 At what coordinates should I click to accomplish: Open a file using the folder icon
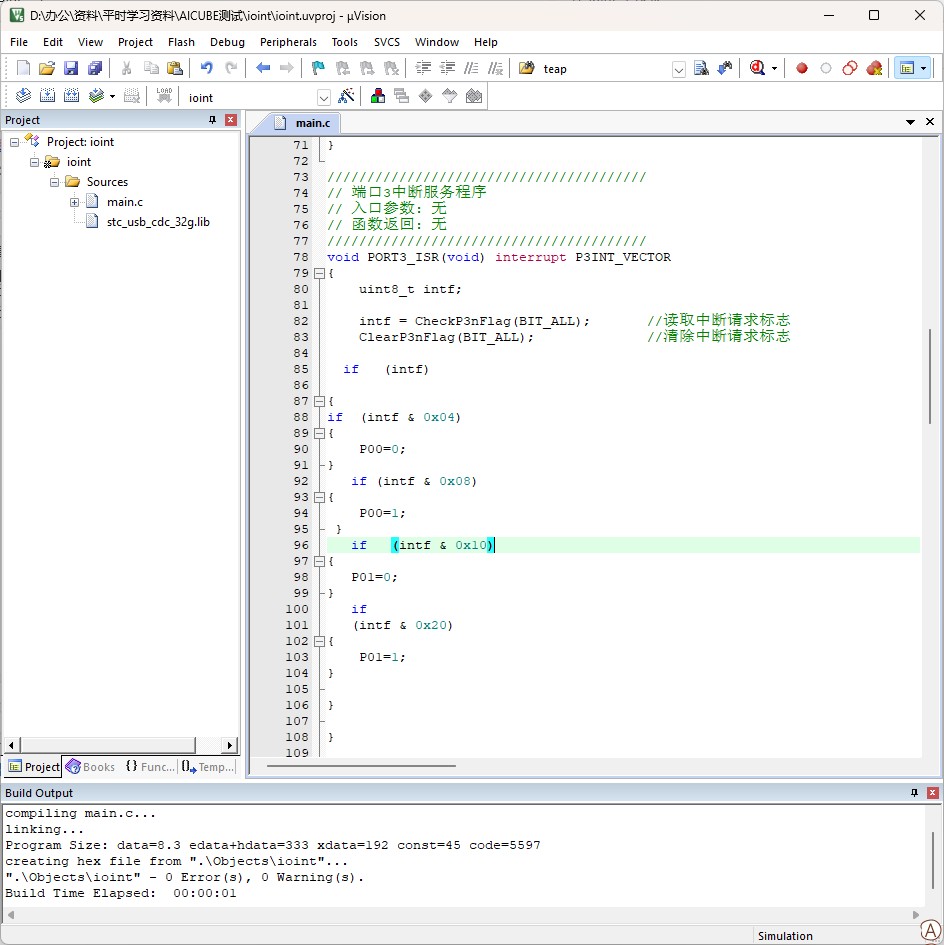47,68
